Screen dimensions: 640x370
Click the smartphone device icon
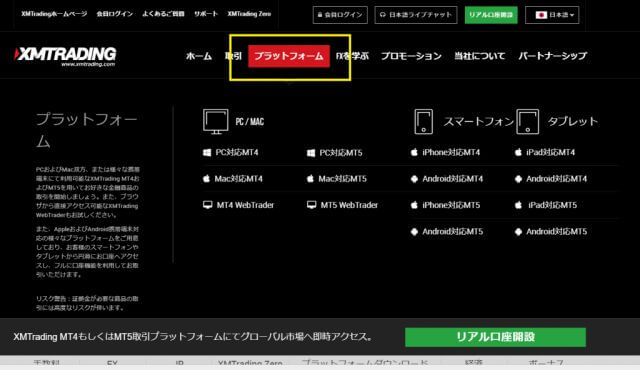(x=423, y=122)
